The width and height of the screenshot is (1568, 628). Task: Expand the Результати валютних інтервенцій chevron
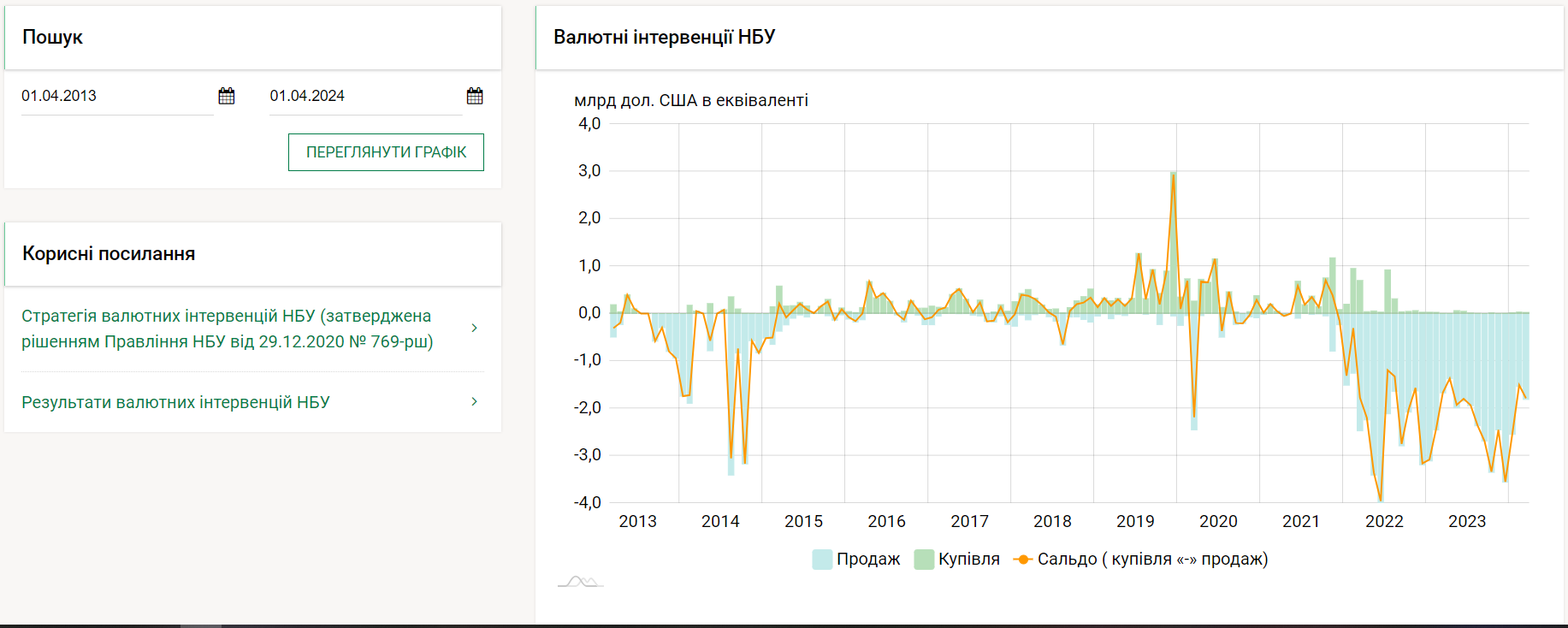[x=474, y=401]
